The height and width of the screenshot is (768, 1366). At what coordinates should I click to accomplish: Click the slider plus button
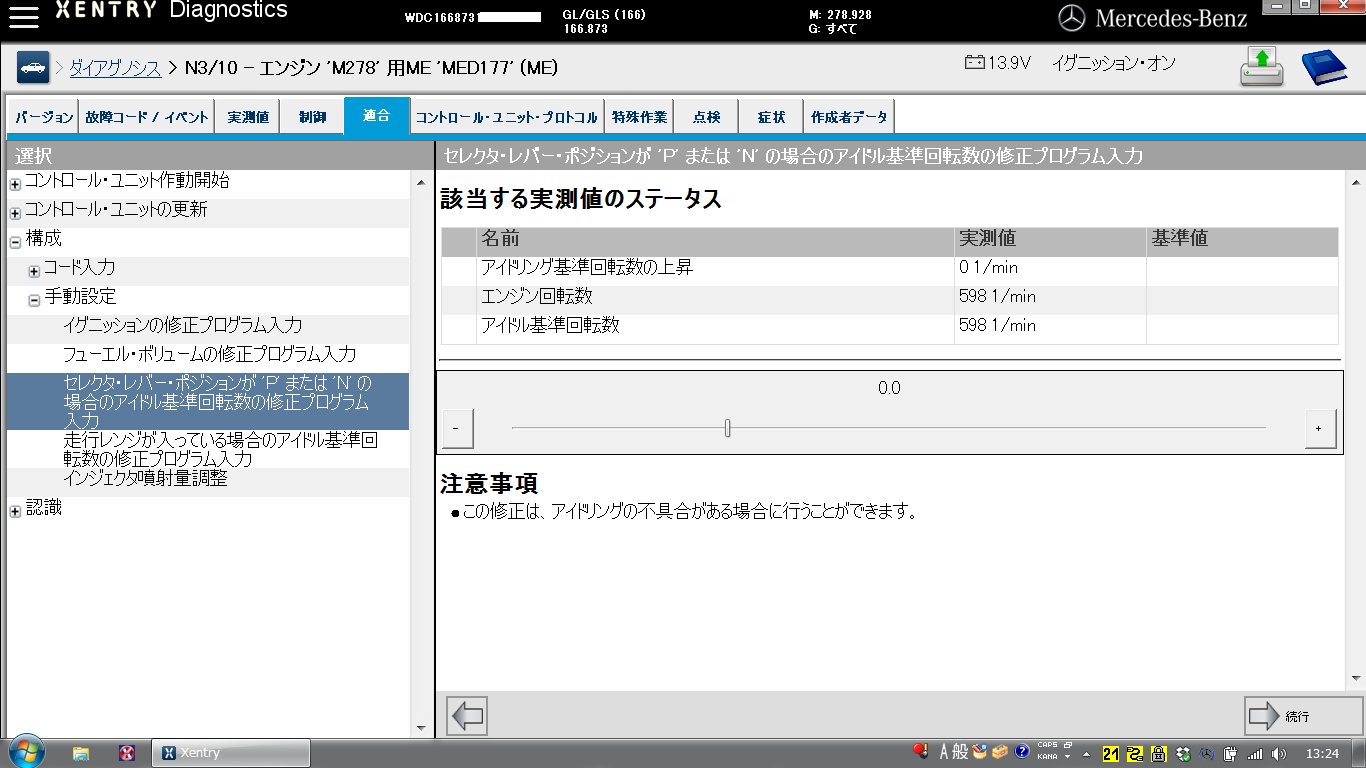click(1320, 428)
